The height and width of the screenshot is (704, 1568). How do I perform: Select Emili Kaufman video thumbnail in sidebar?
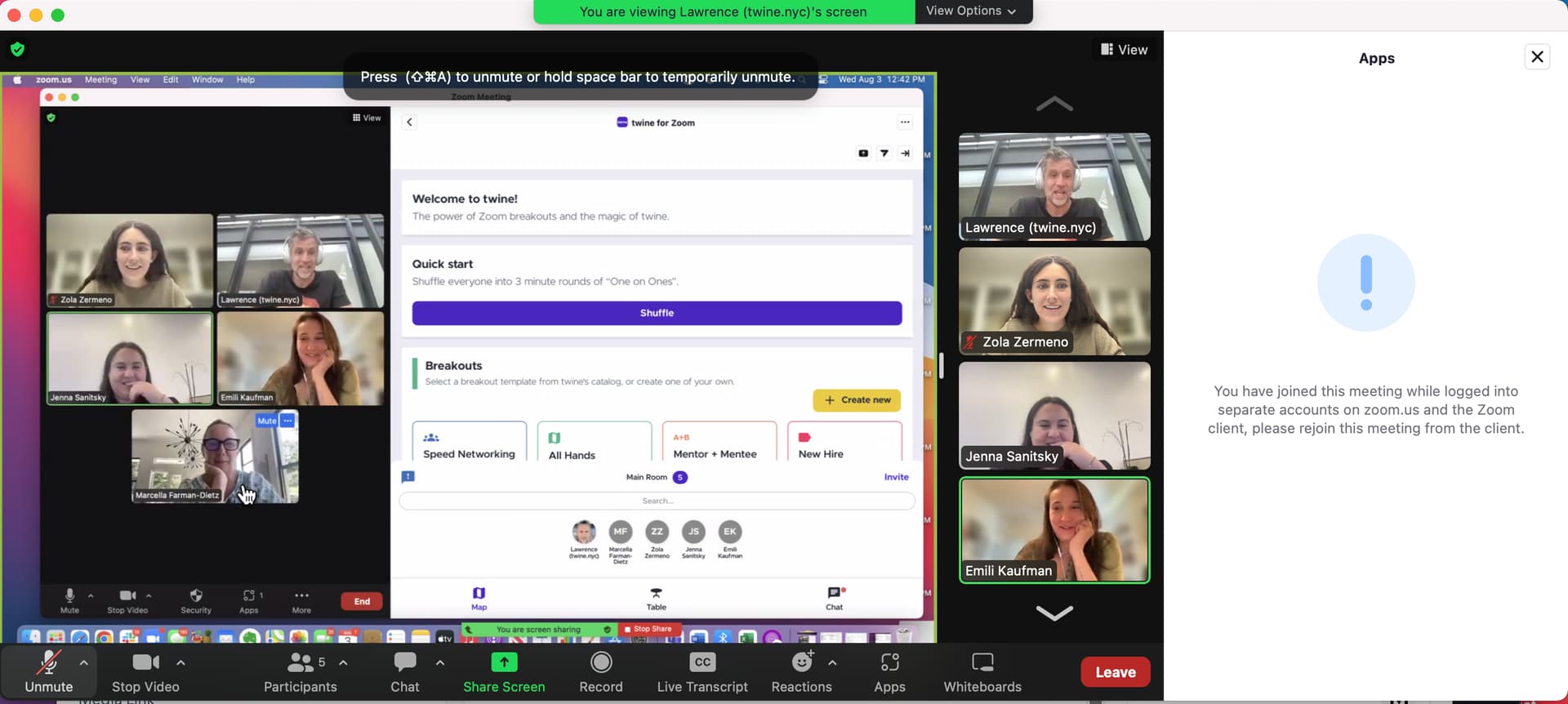1054,530
